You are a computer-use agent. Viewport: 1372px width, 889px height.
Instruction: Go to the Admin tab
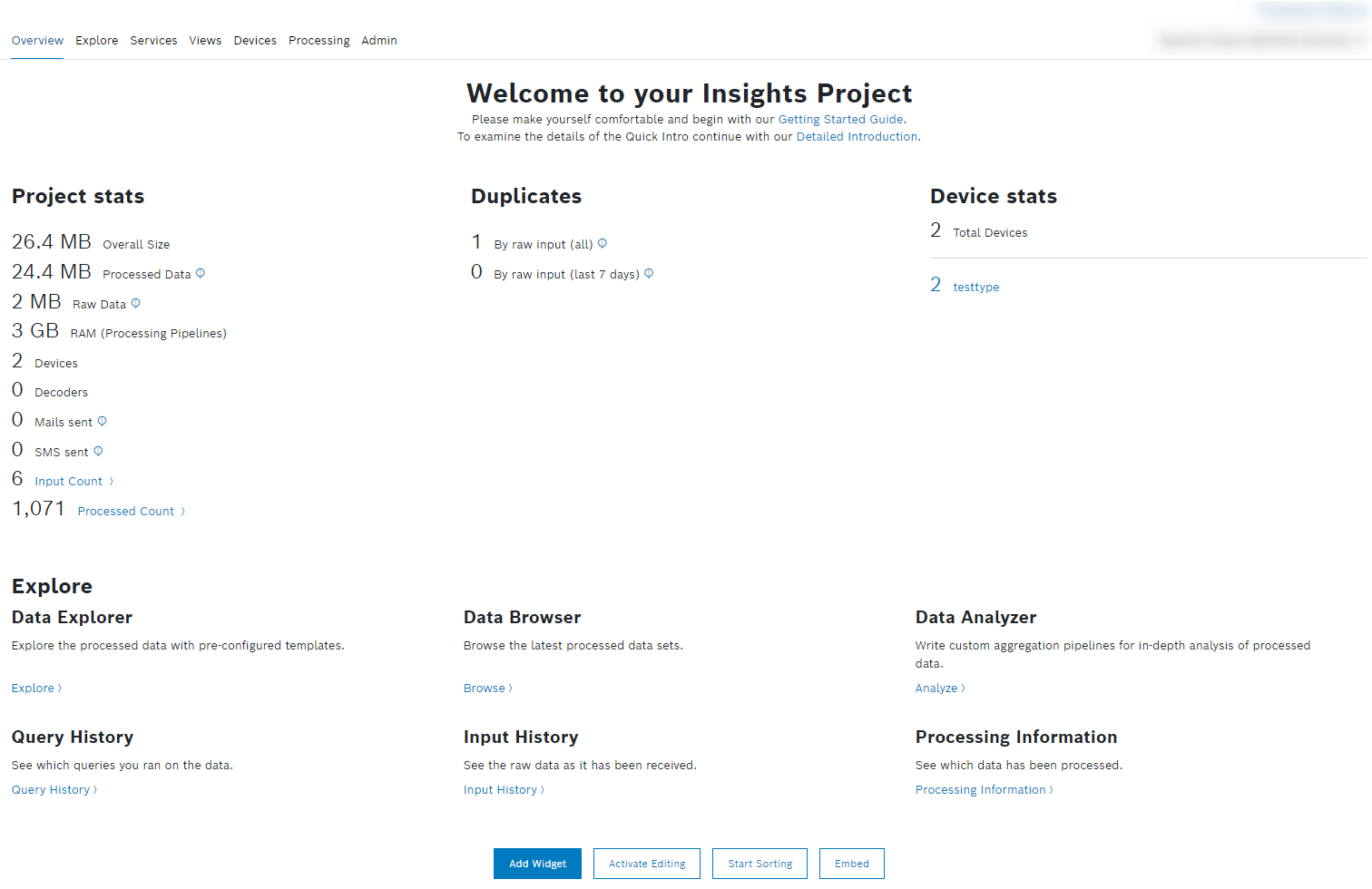tap(379, 41)
